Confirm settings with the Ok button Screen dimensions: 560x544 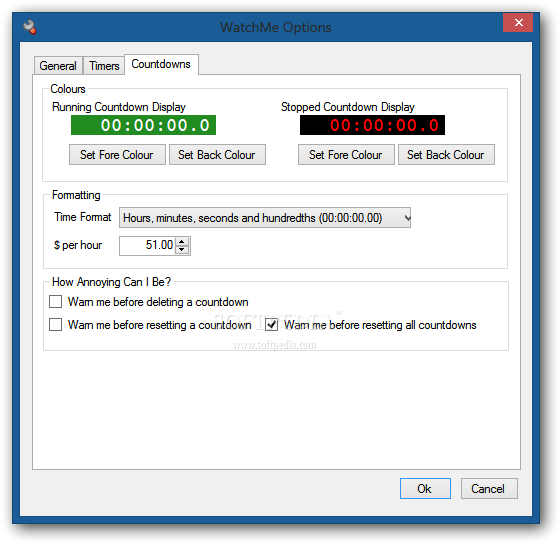tap(425, 488)
